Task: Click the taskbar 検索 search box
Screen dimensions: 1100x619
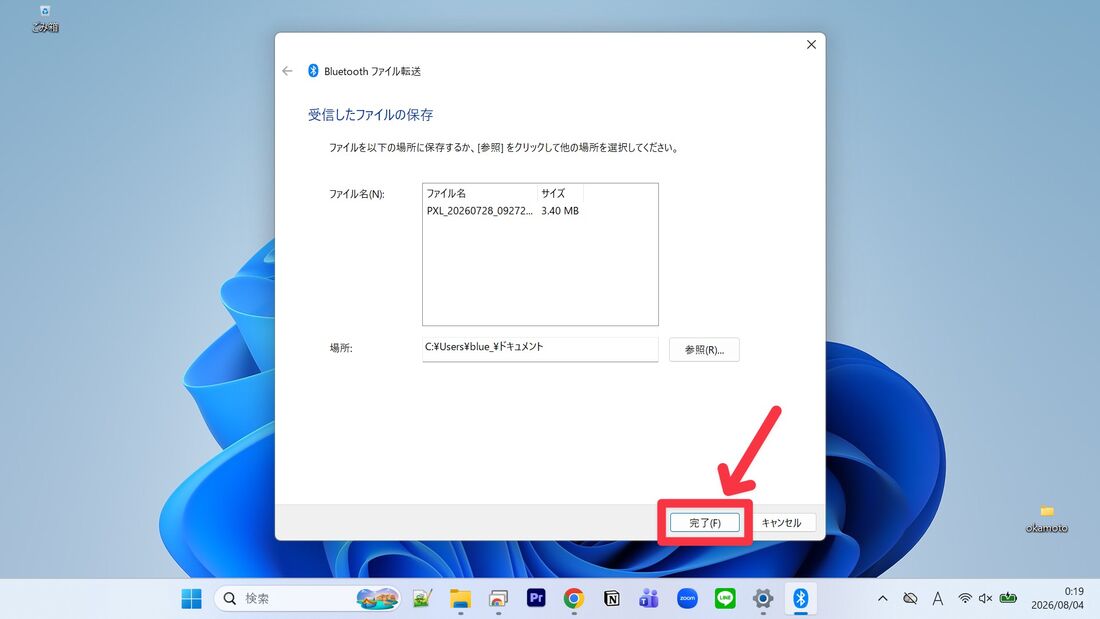Action: [307, 599]
